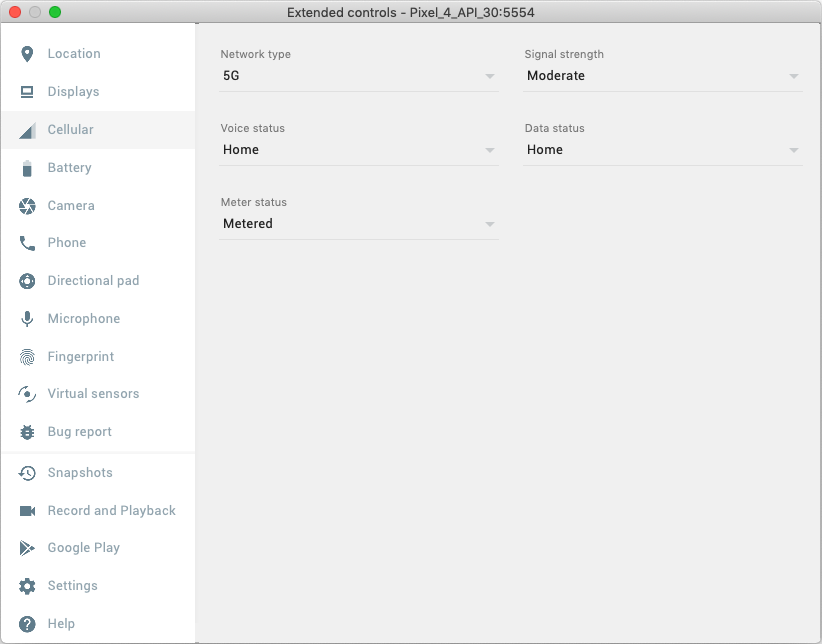Image resolution: width=822 pixels, height=644 pixels.
Task: Open the Fingerprint icon
Action: coord(27,357)
